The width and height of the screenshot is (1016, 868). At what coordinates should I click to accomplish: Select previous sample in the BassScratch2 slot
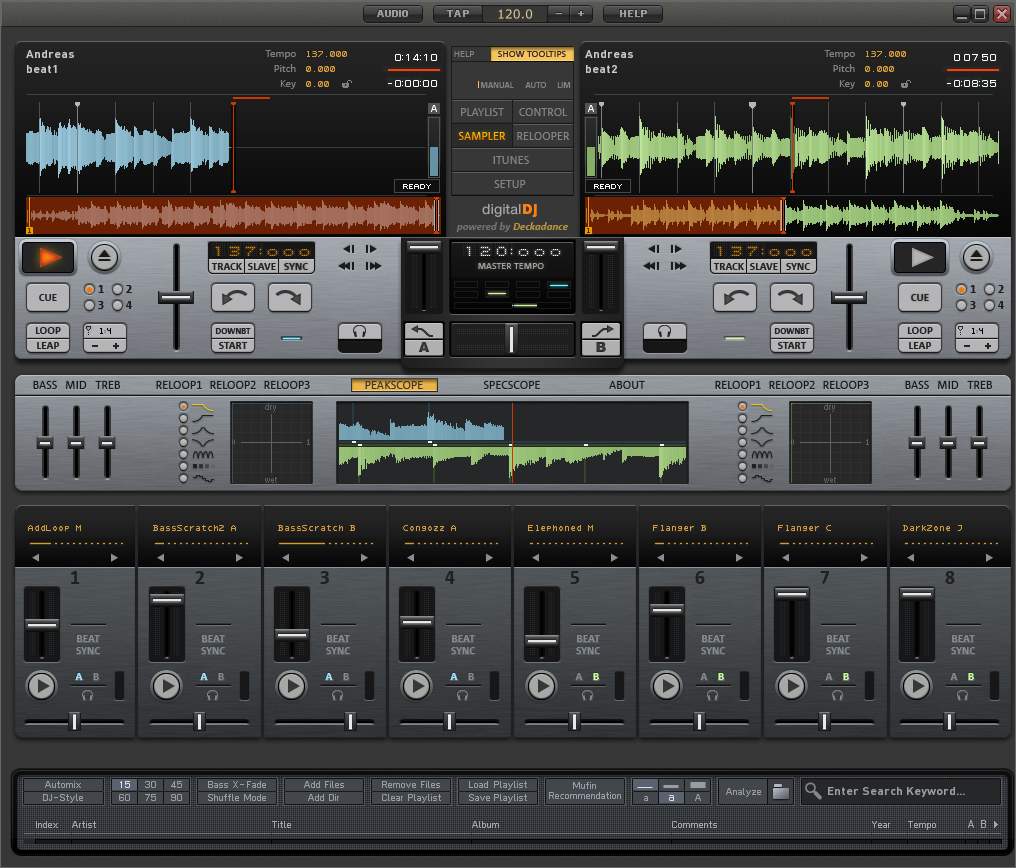coord(161,558)
